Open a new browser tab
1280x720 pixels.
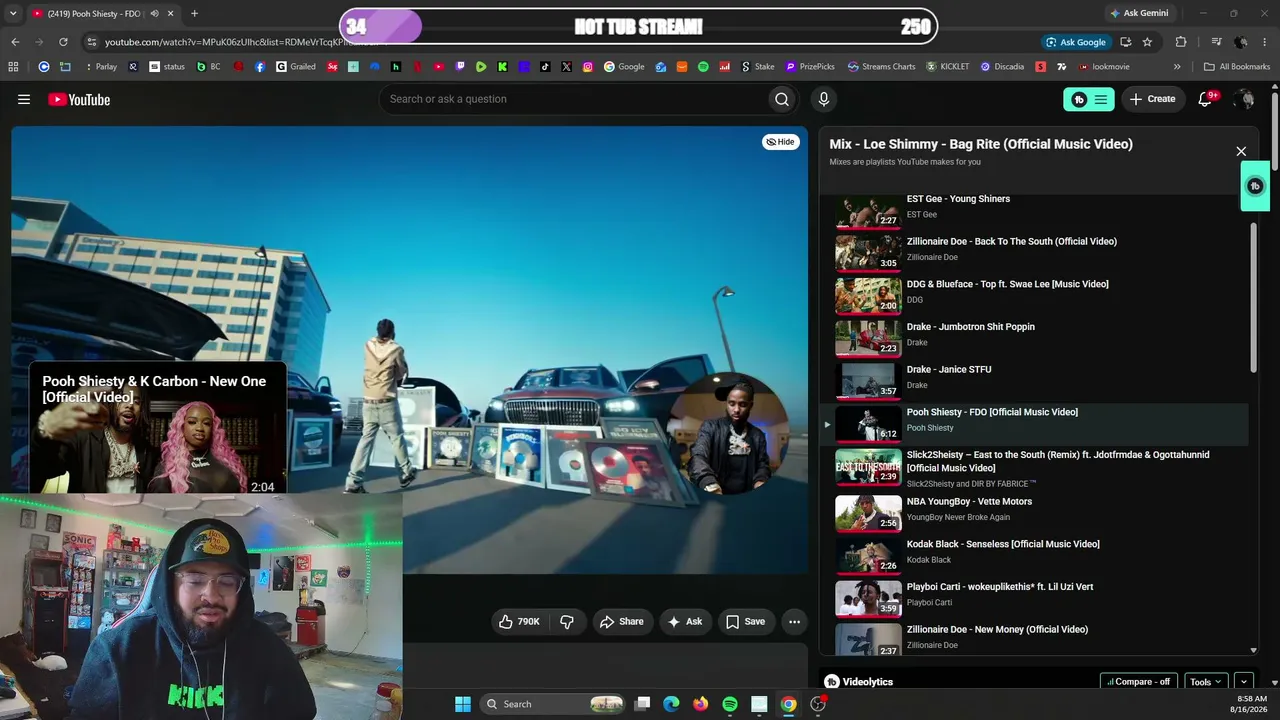pyautogui.click(x=194, y=14)
